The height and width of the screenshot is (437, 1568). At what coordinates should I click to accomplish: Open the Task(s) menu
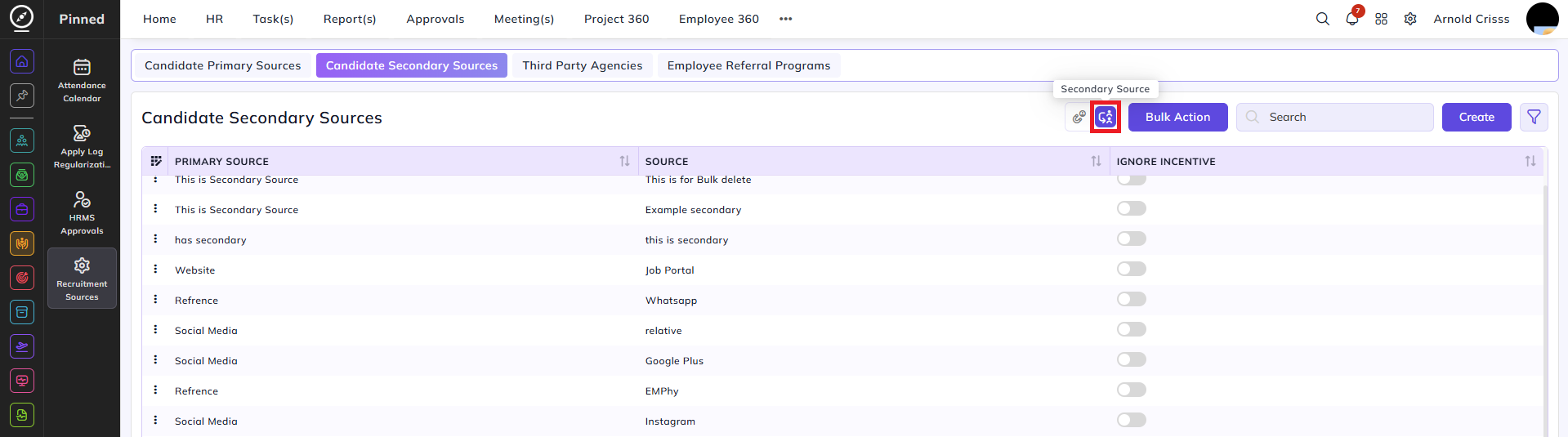point(273,19)
